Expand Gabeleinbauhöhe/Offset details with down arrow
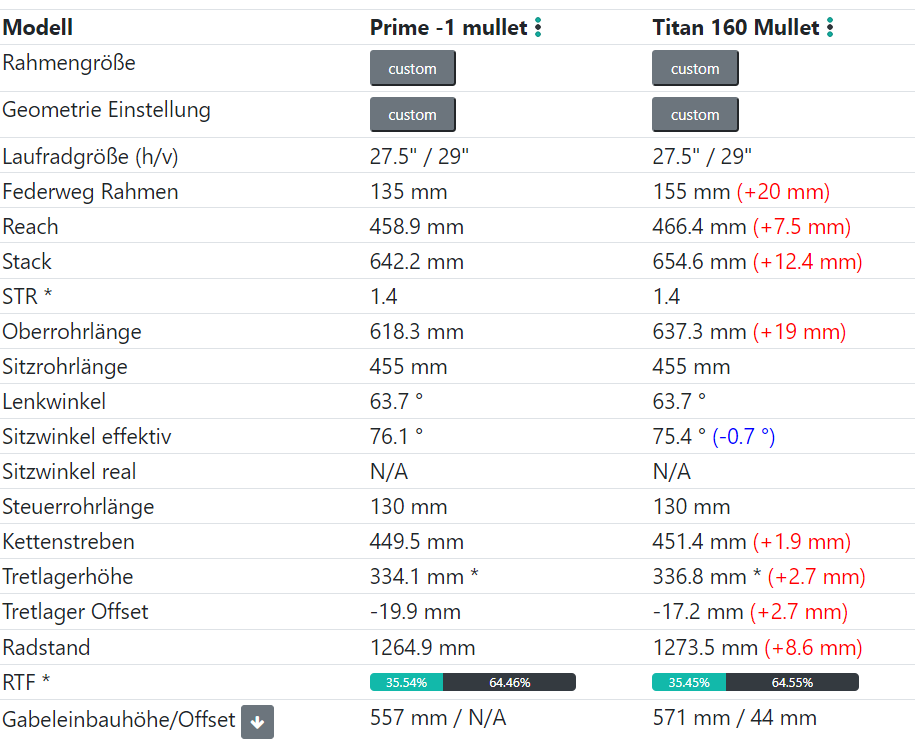 pyautogui.click(x=257, y=722)
